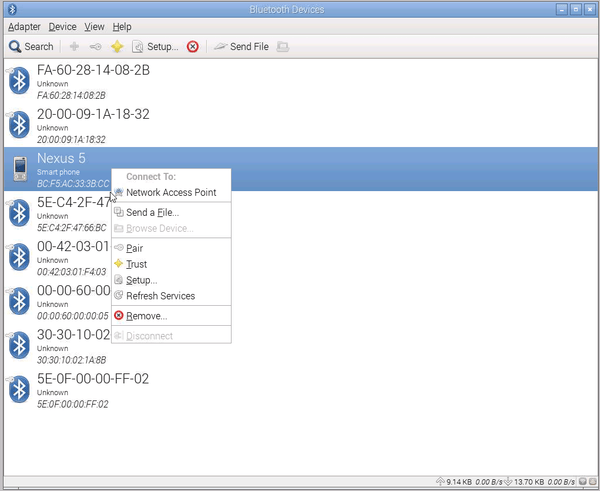Click Refresh Services in context menu
Screen dimensions: 600x491
(x=160, y=296)
